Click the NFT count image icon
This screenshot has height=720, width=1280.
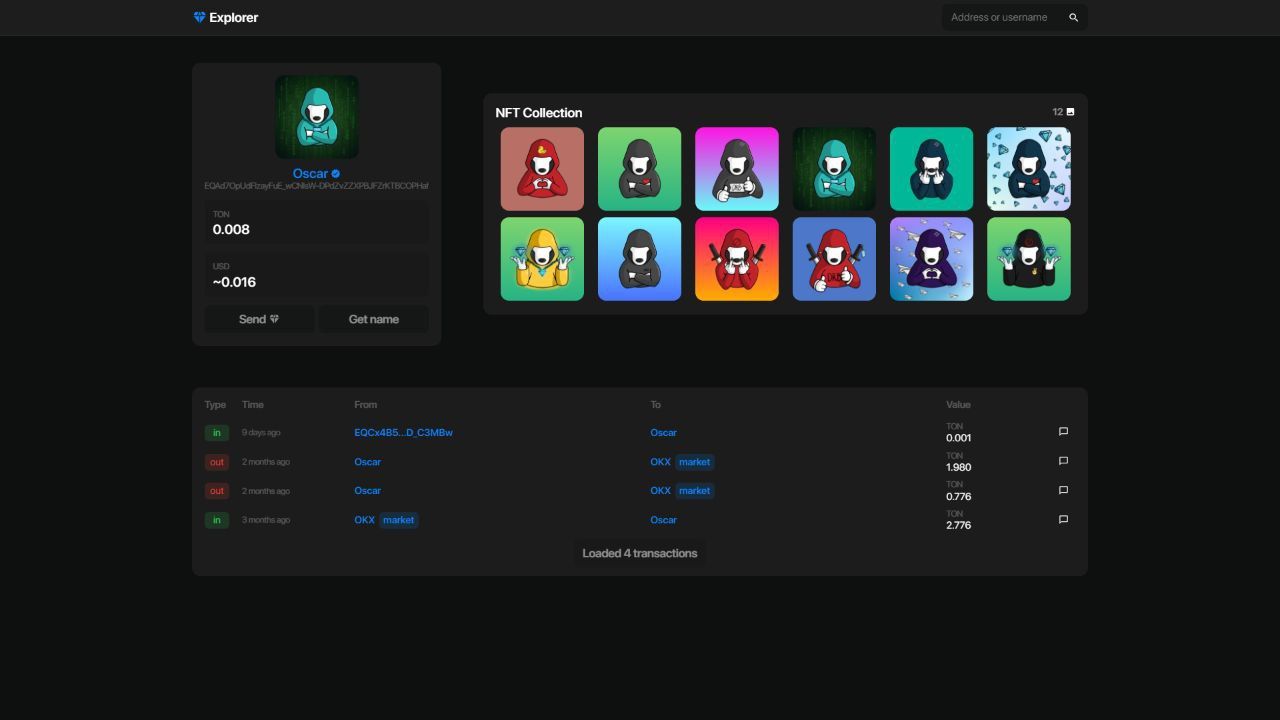tap(1070, 112)
